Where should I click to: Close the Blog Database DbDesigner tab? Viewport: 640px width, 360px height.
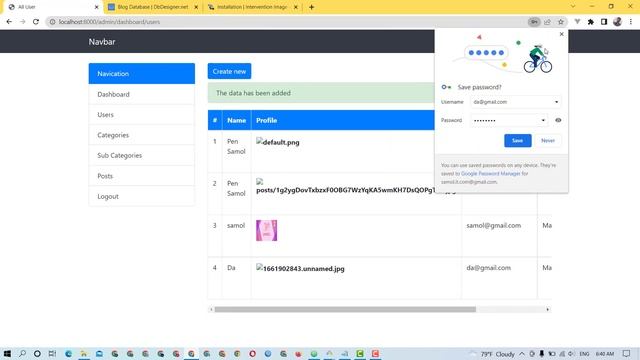tap(196, 7)
